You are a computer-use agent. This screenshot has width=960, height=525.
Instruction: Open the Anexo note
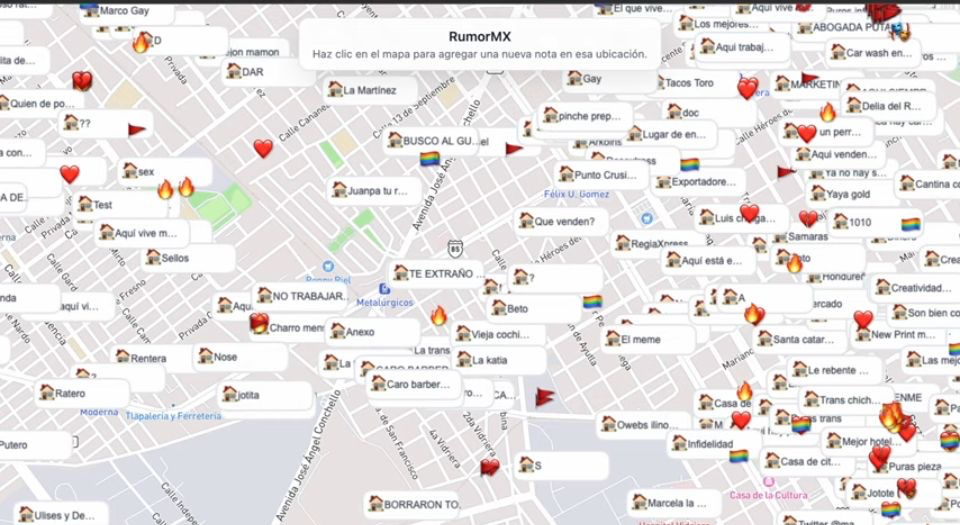click(372, 332)
